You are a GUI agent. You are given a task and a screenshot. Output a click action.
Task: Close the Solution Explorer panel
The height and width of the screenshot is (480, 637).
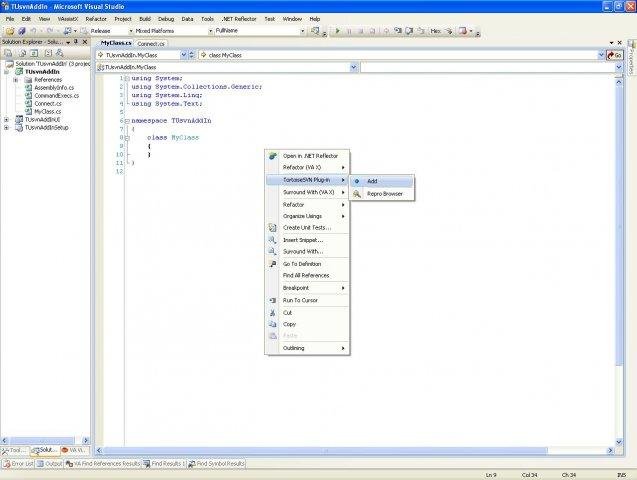85,42
